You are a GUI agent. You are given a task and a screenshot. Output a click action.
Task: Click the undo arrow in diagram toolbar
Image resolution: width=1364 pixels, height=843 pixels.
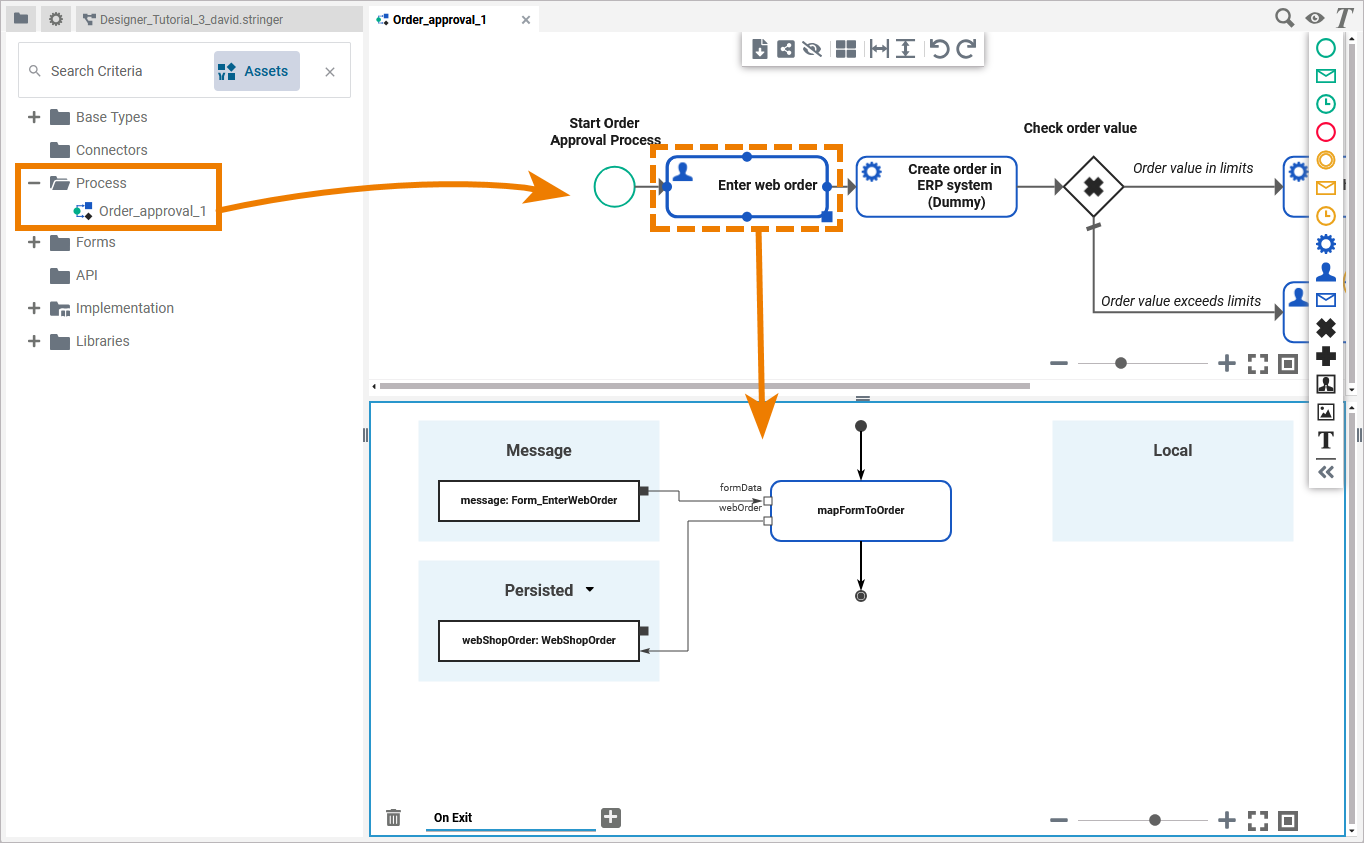coord(939,49)
